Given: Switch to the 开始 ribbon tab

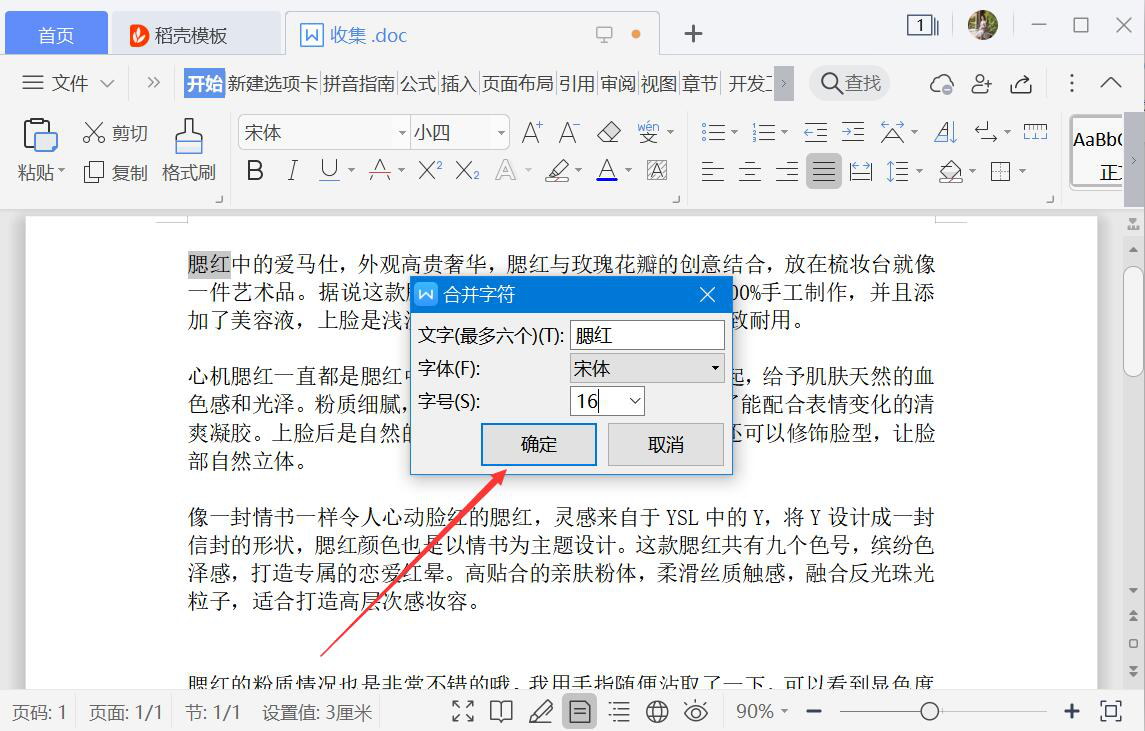Looking at the screenshot, I should click(x=204, y=83).
